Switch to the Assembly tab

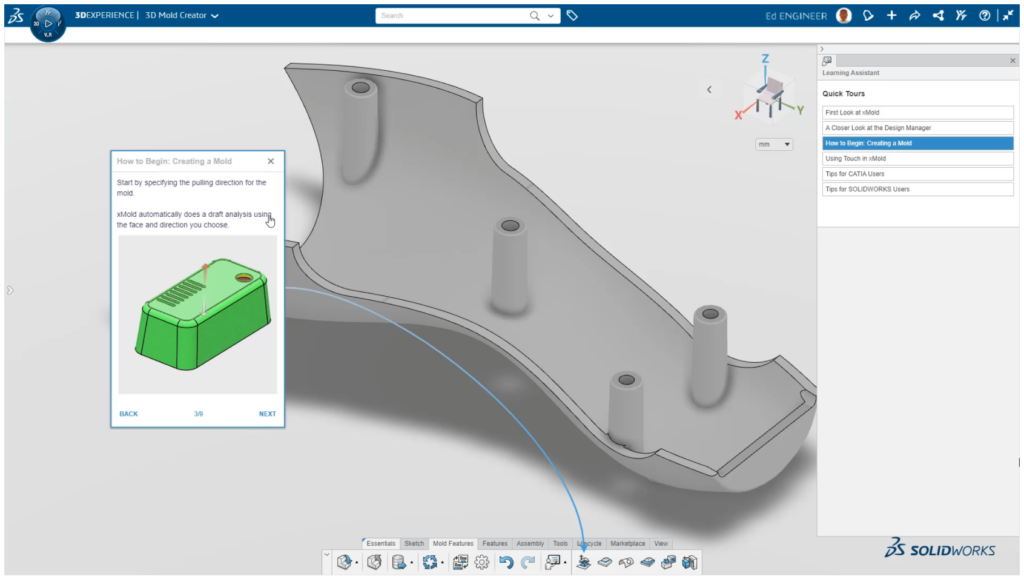tap(531, 543)
